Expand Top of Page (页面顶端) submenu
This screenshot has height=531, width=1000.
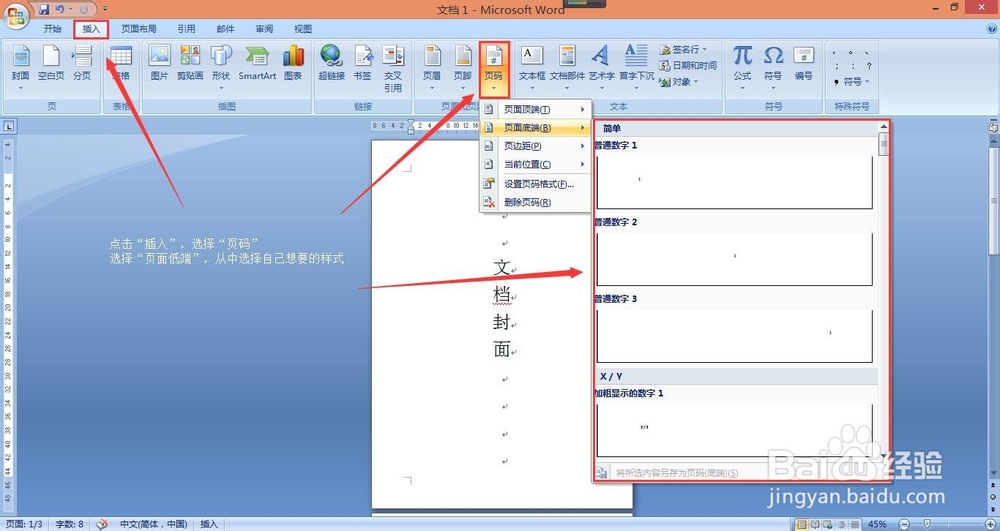coord(535,110)
